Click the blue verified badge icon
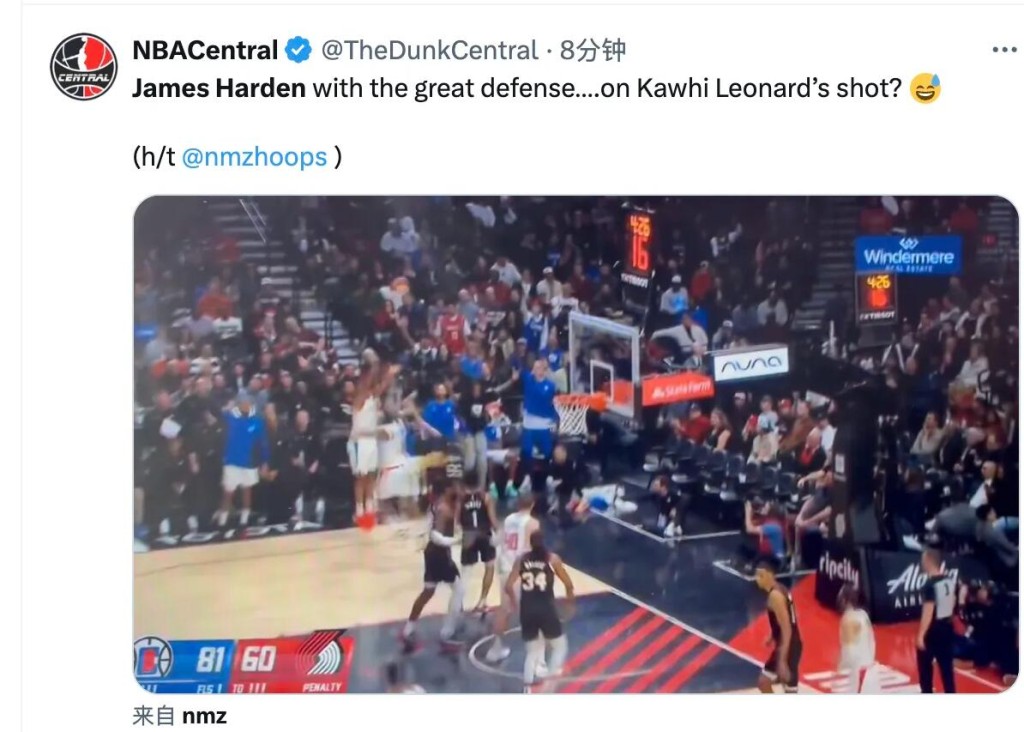 pos(298,50)
